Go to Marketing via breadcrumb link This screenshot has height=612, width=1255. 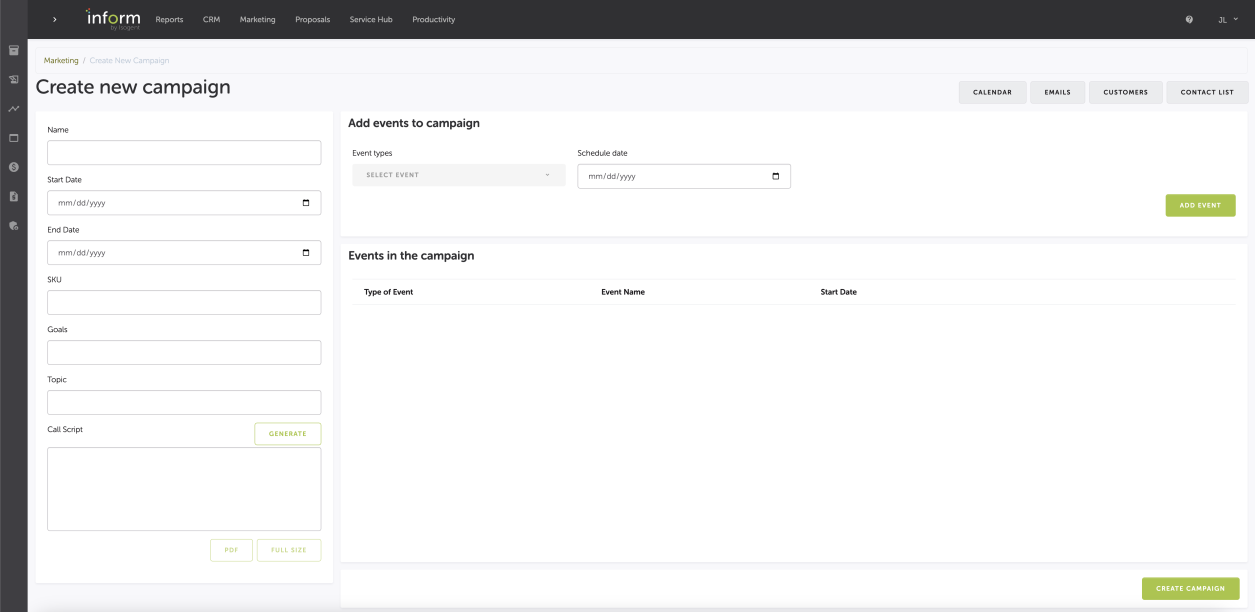pos(61,60)
